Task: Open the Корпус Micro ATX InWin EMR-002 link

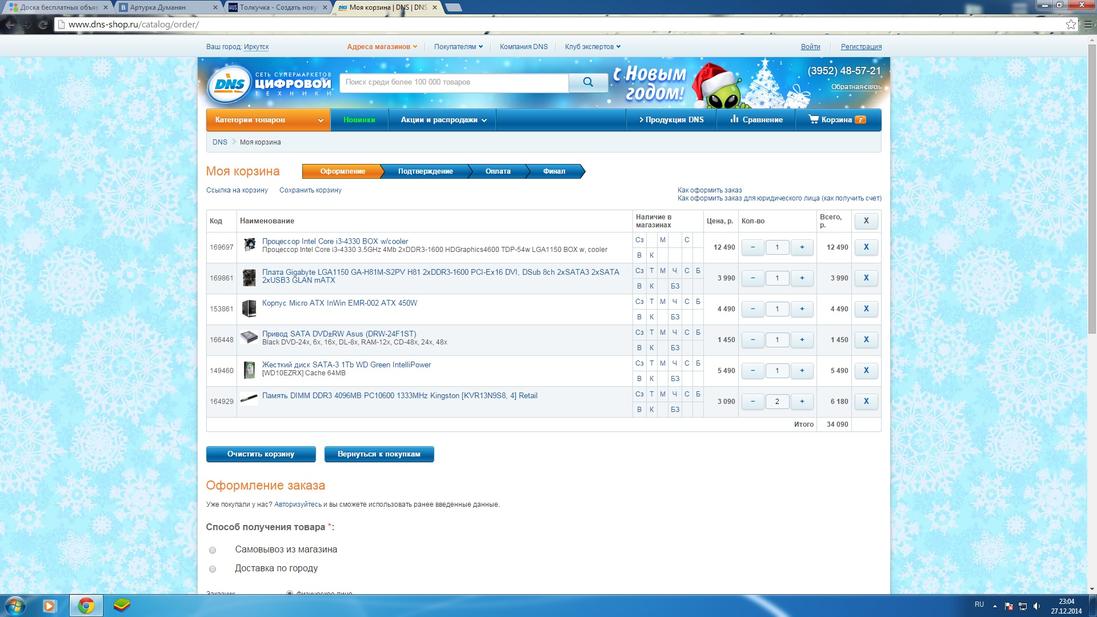Action: tap(339, 303)
